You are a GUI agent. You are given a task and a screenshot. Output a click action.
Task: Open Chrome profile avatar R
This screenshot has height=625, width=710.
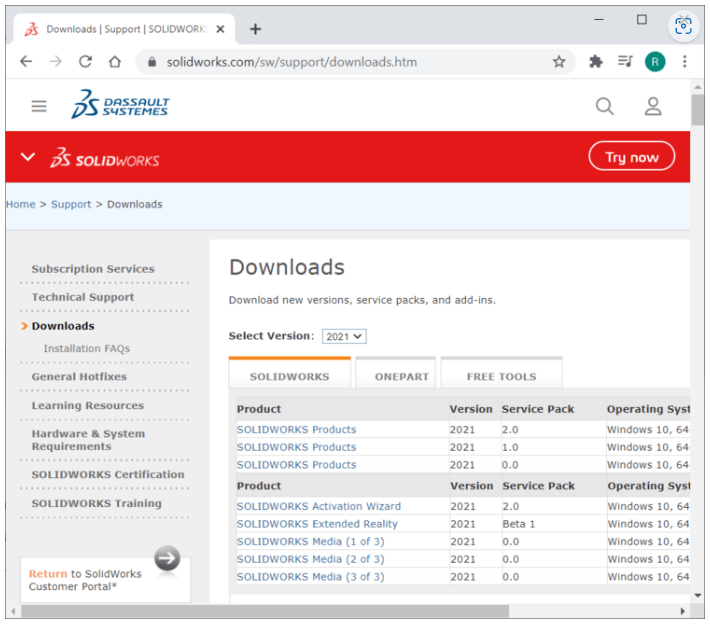tap(655, 62)
